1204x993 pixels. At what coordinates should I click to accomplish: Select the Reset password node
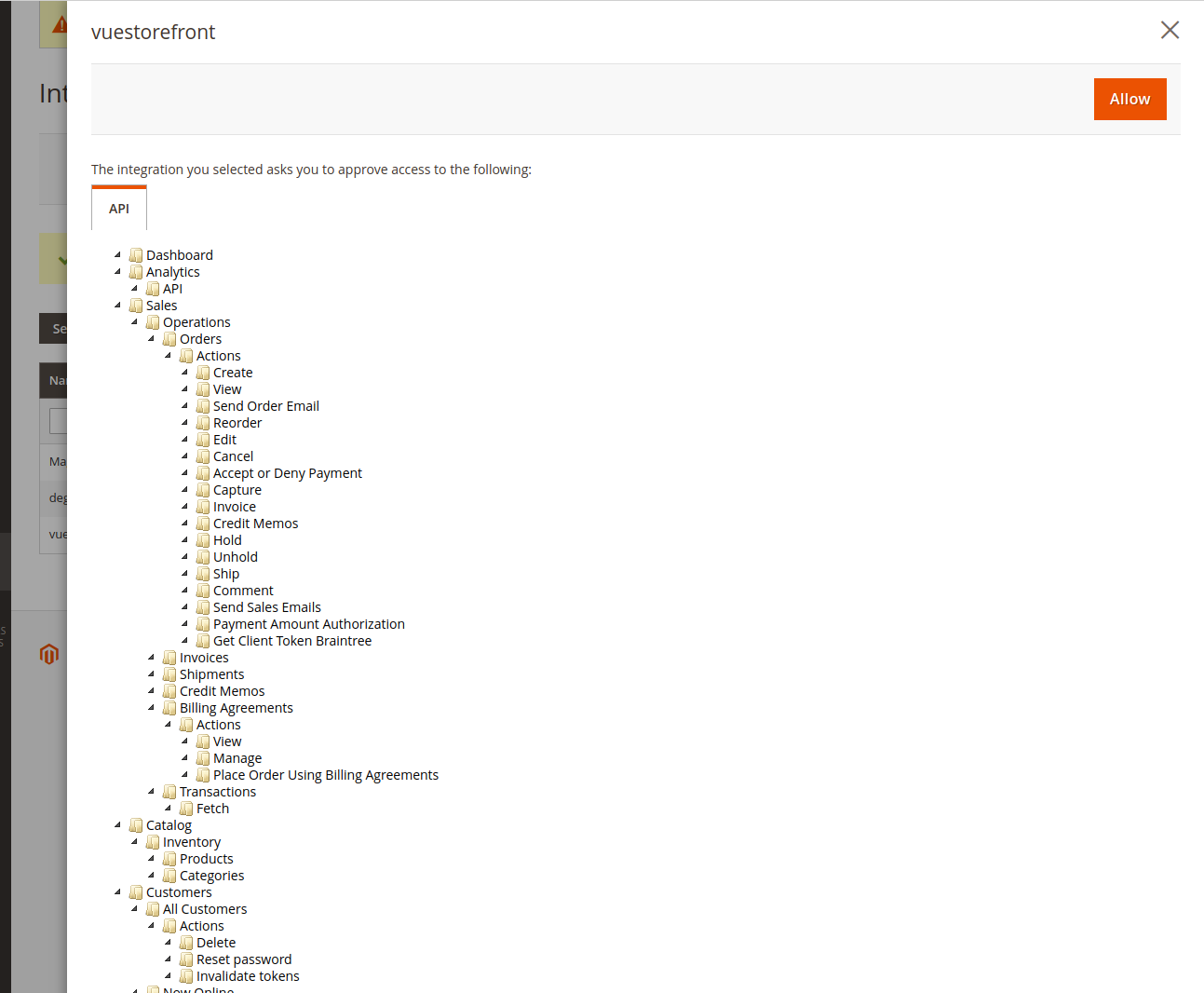click(x=243, y=959)
